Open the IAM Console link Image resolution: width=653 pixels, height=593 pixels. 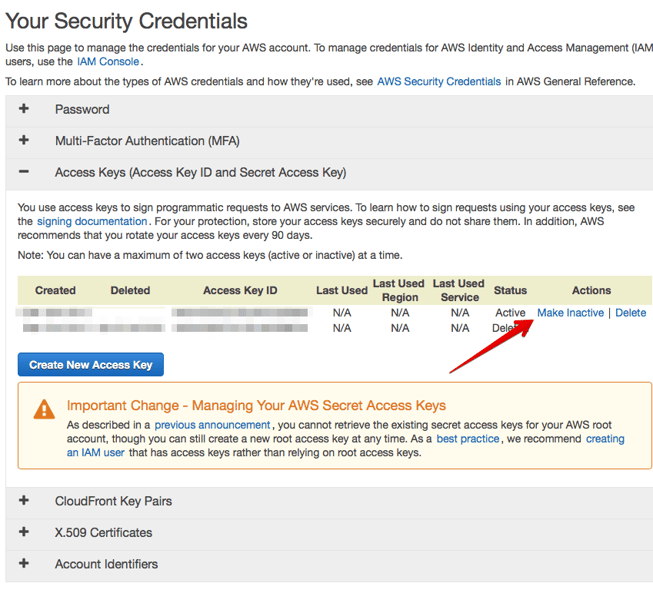click(108, 62)
